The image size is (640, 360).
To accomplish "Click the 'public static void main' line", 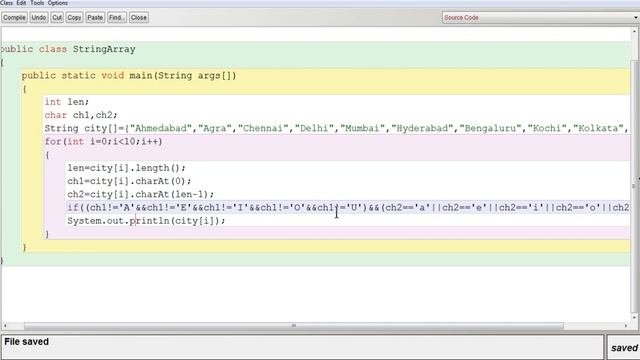I will coord(129,76).
